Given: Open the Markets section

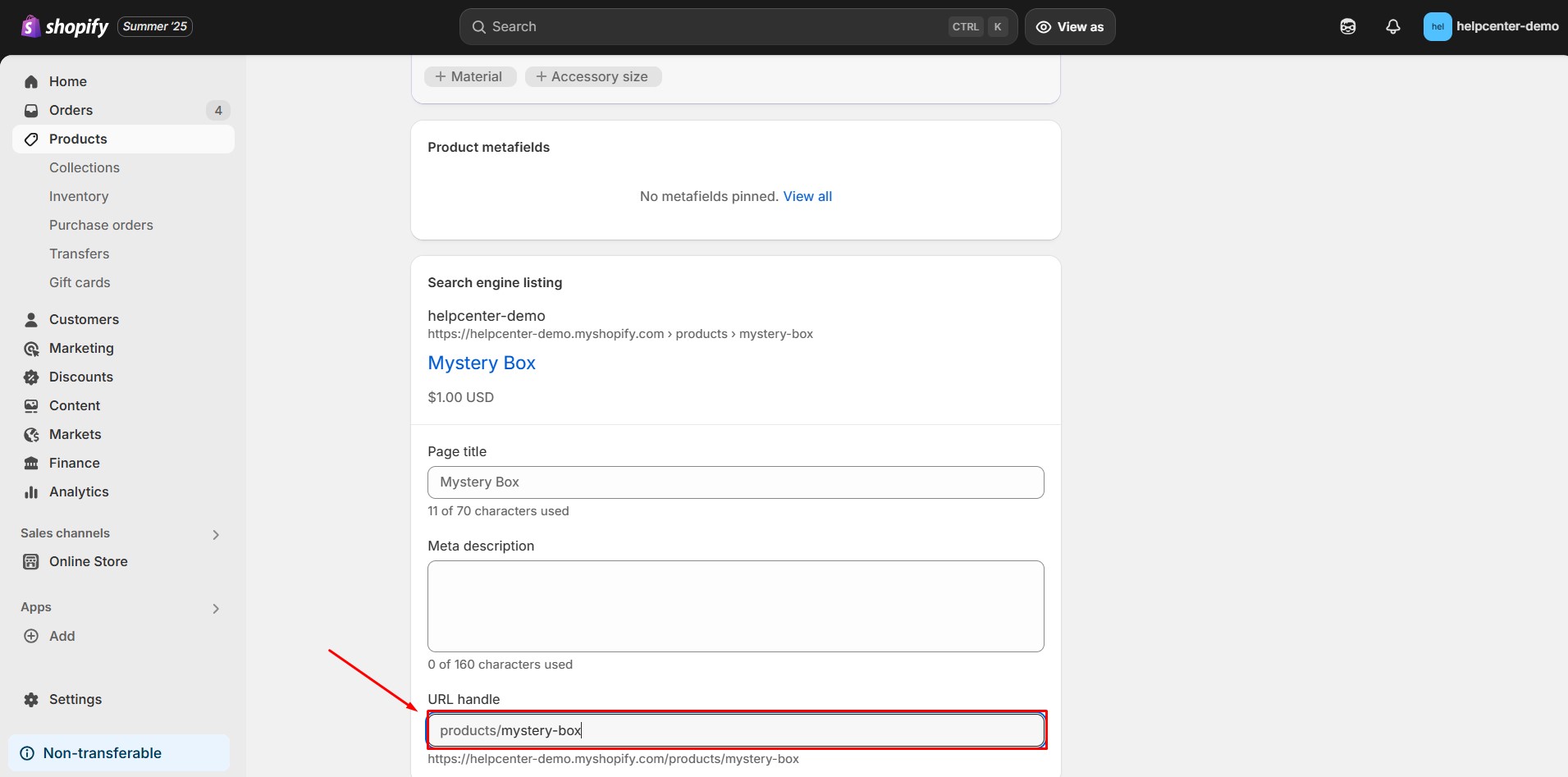Looking at the screenshot, I should click(74, 434).
